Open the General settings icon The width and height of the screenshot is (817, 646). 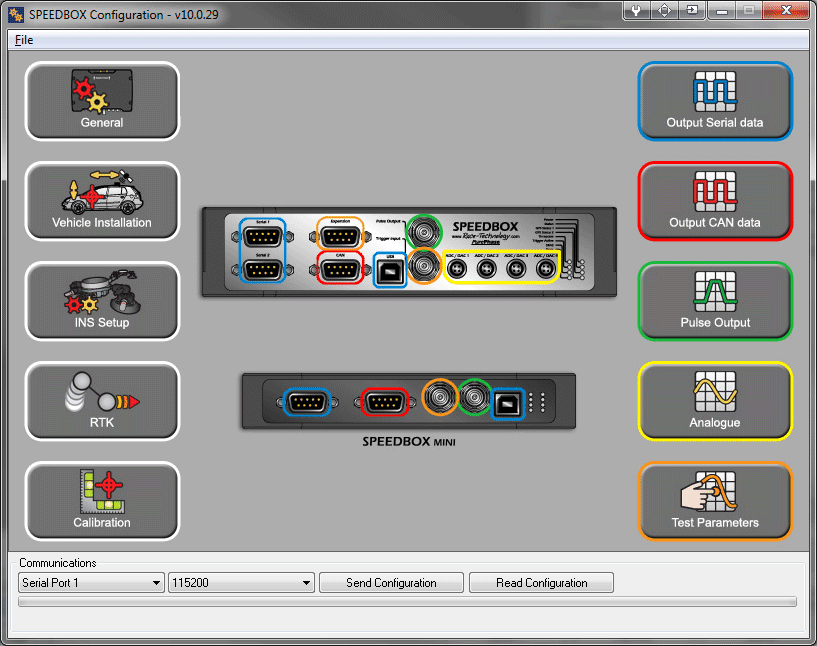click(102, 101)
